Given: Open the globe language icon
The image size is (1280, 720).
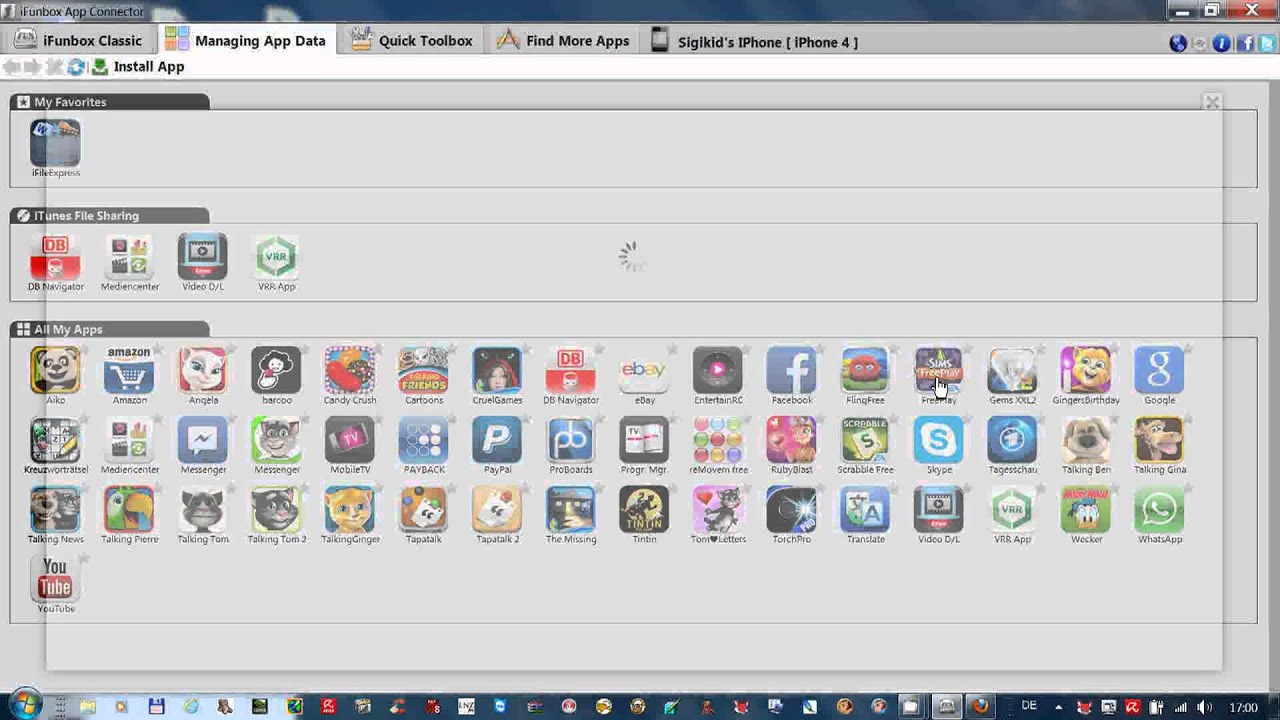Looking at the screenshot, I should coord(1178,43).
